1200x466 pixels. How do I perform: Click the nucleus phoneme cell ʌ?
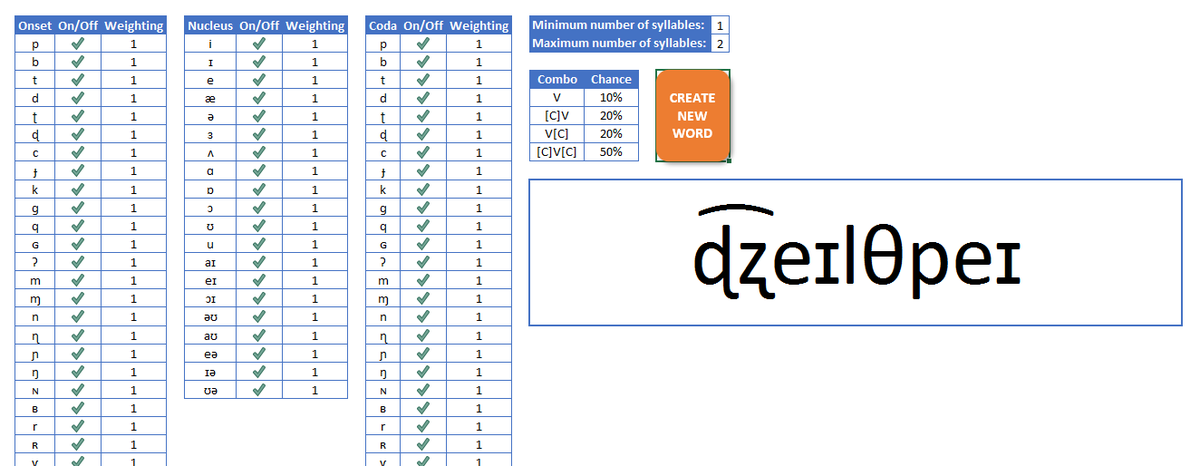tap(210, 153)
